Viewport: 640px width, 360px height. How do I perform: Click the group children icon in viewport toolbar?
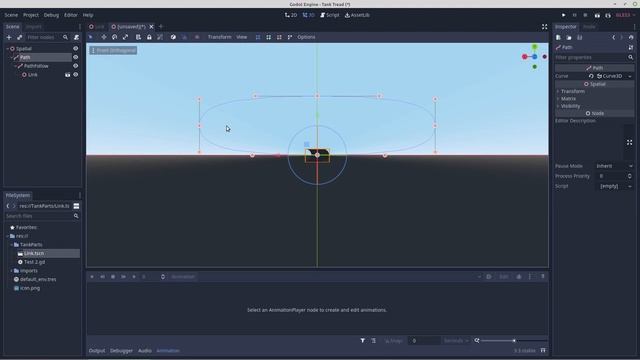click(160, 37)
